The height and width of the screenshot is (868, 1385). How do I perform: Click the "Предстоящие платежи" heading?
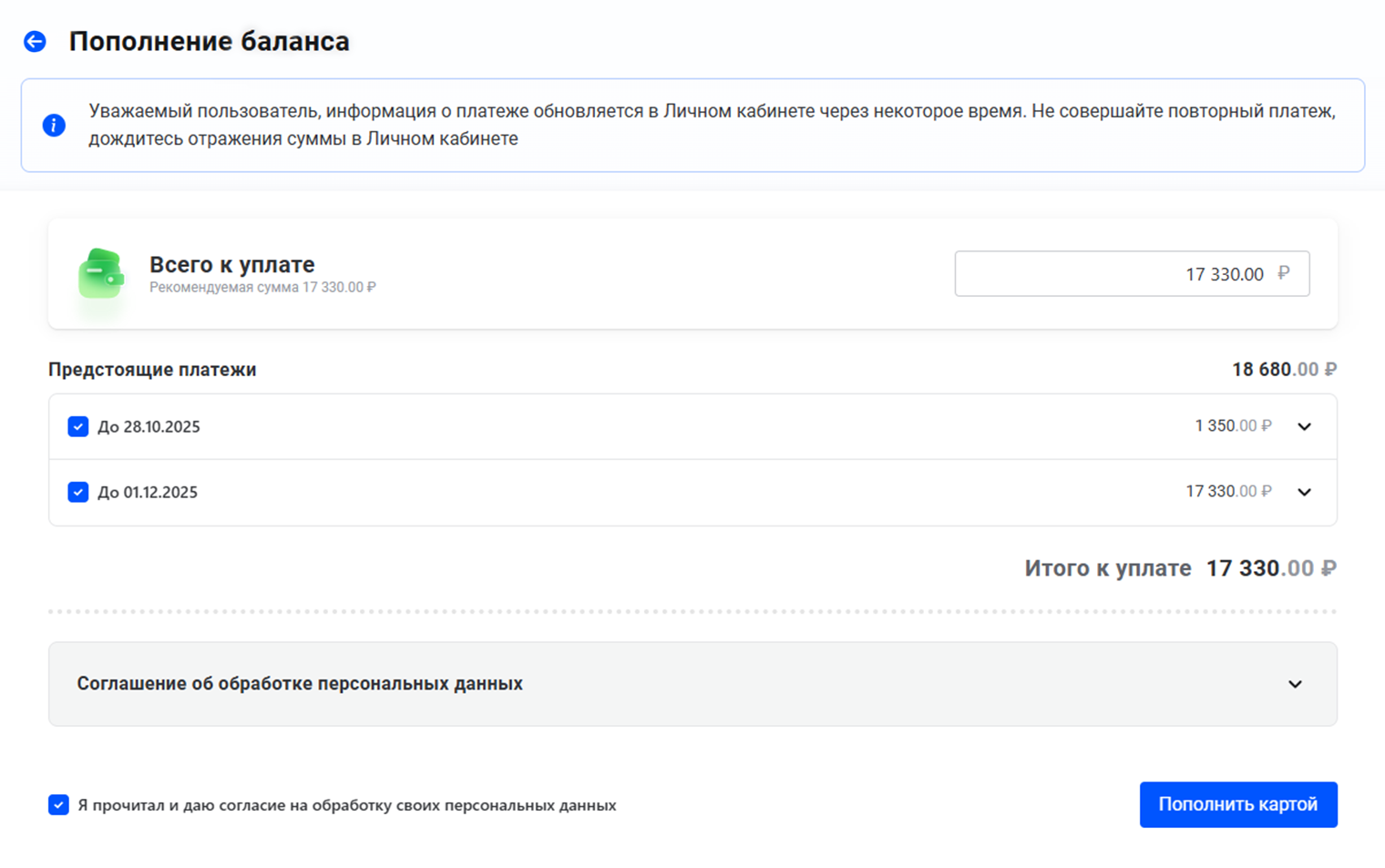click(152, 370)
